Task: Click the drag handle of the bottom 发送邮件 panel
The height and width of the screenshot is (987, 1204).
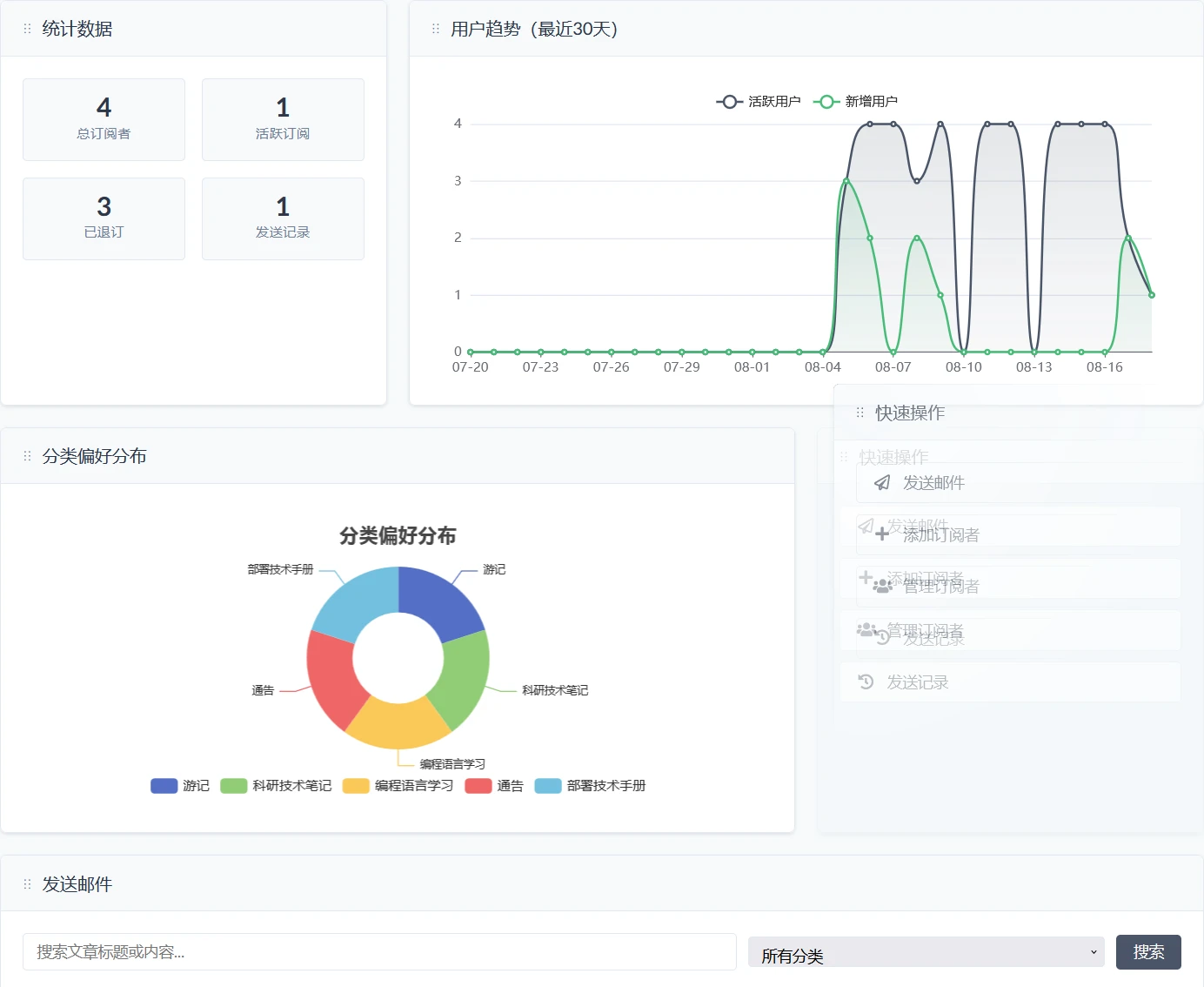Action: (x=27, y=884)
